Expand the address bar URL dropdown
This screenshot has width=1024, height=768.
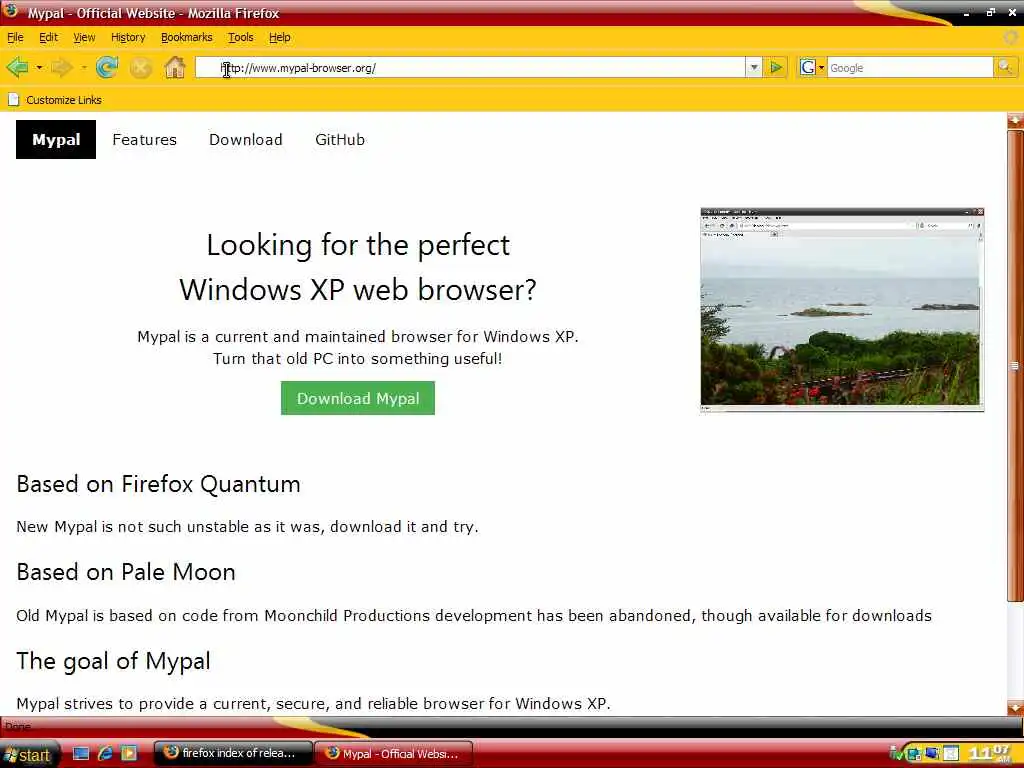coord(754,67)
